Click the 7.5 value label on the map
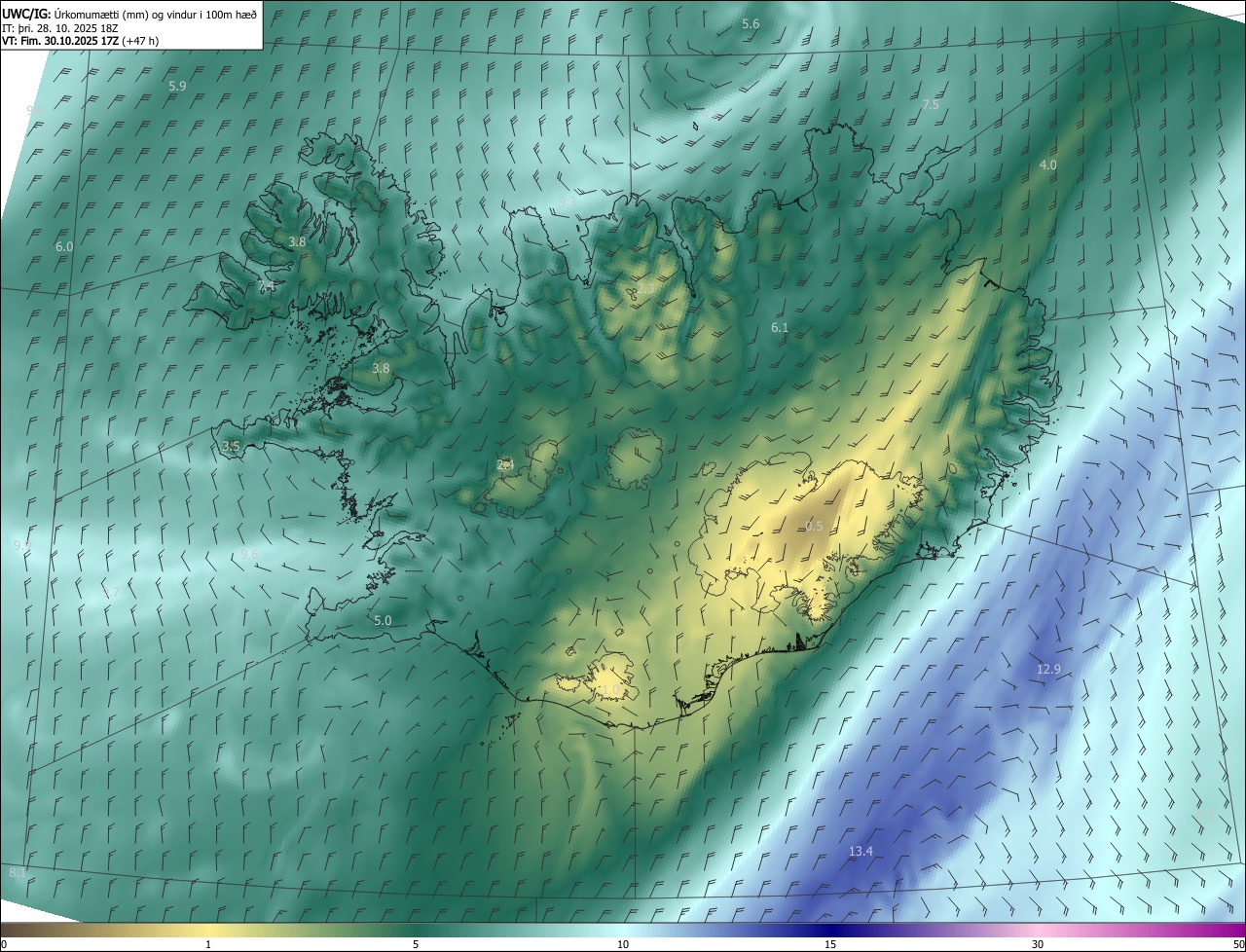 pos(931,104)
